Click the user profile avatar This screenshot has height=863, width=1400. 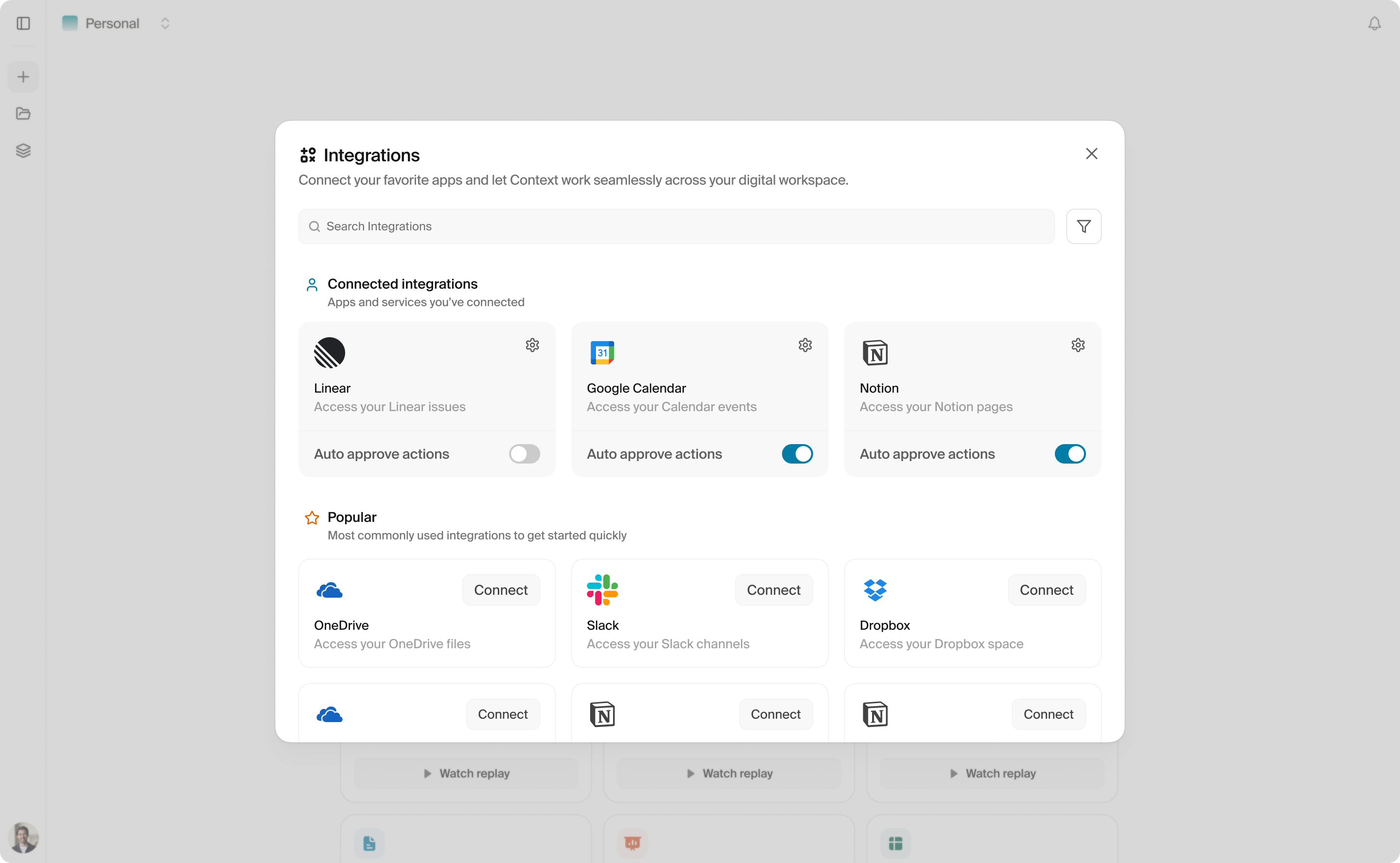coord(23,837)
